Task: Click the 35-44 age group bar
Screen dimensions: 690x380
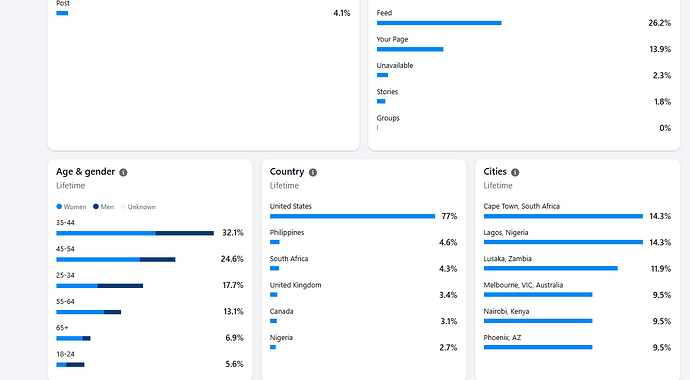Action: (x=135, y=233)
